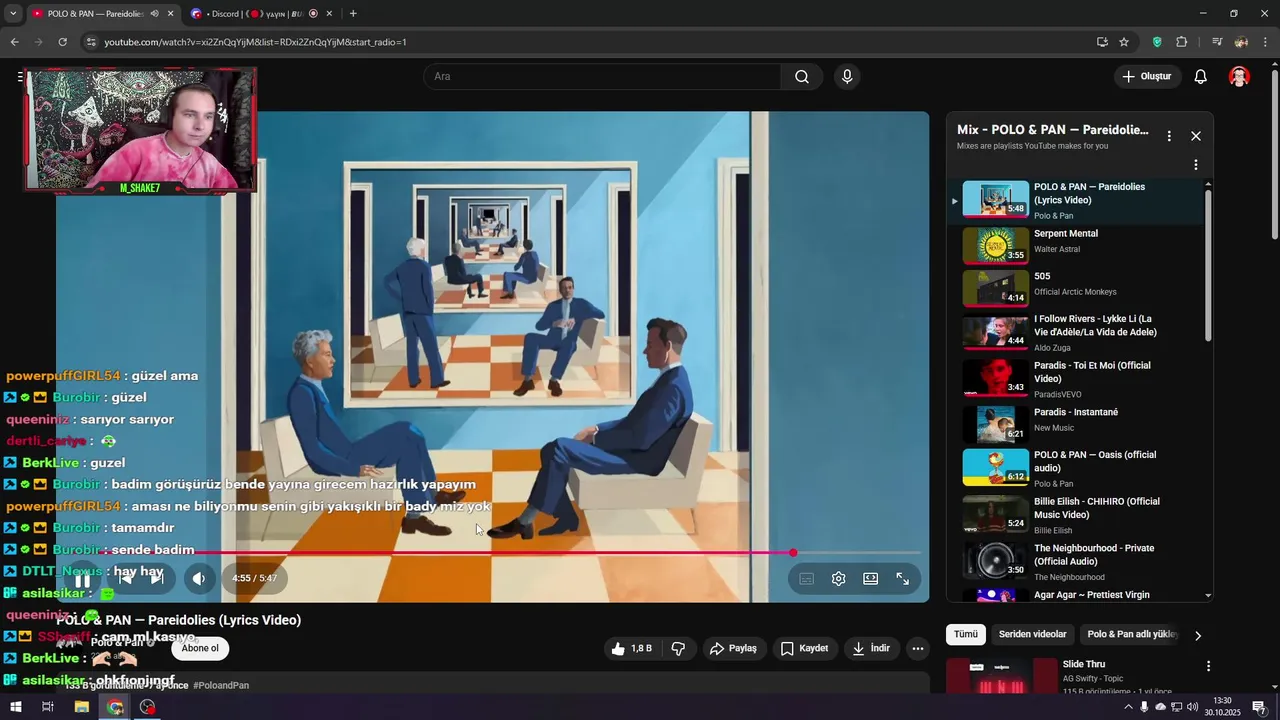The image size is (1280, 720).
Task: Open the green shield extension
Action: tap(1157, 42)
